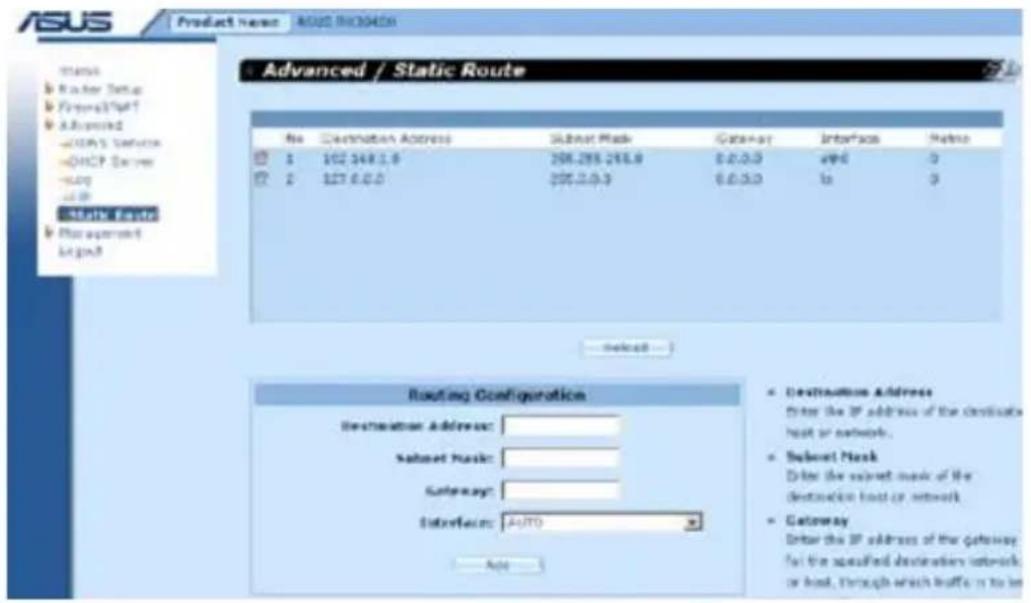Select the highlighted Static Route item
The width and height of the screenshot is (1031, 603).
click(x=108, y=214)
